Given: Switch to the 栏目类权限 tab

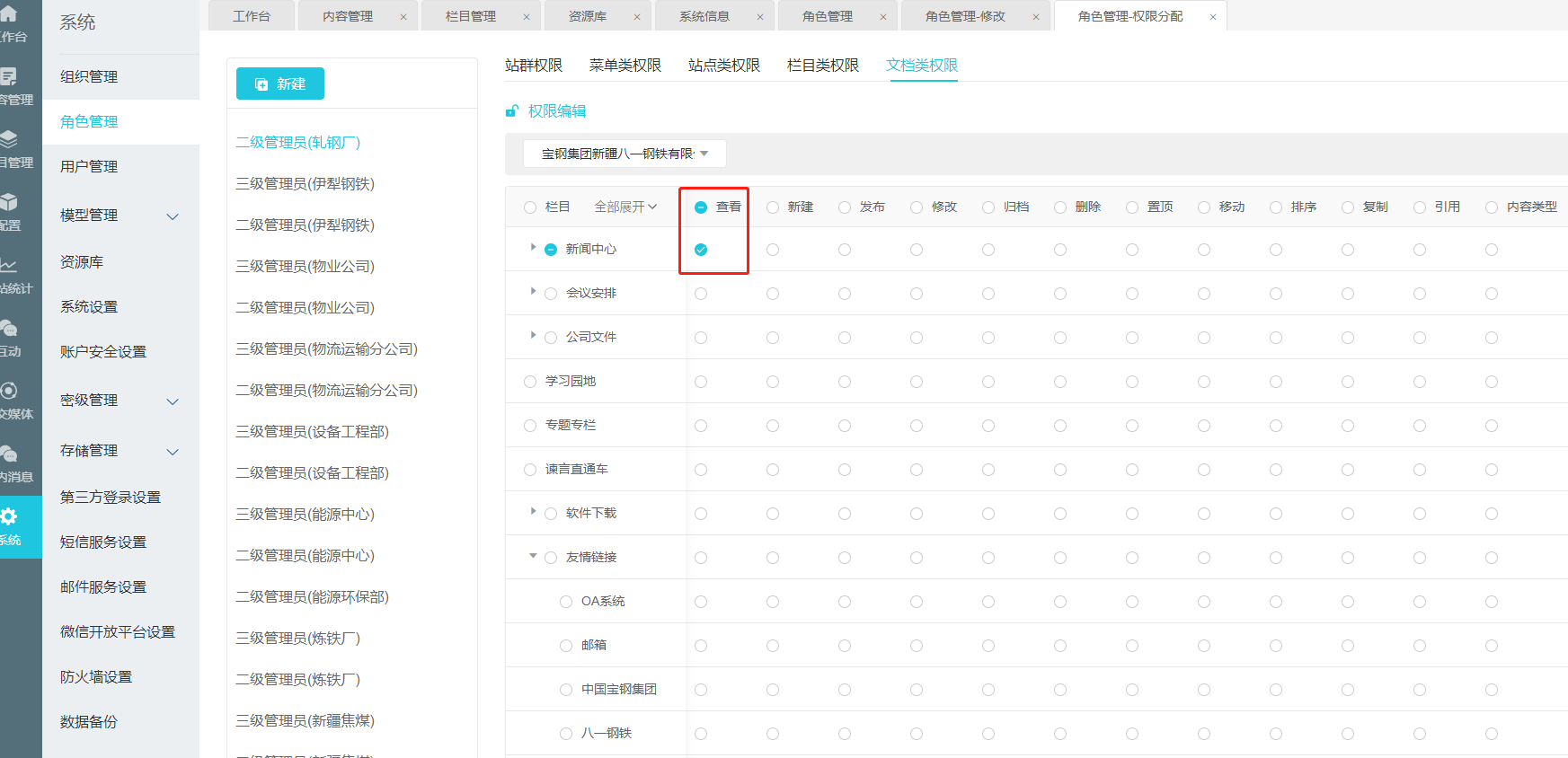Looking at the screenshot, I should click(x=822, y=66).
